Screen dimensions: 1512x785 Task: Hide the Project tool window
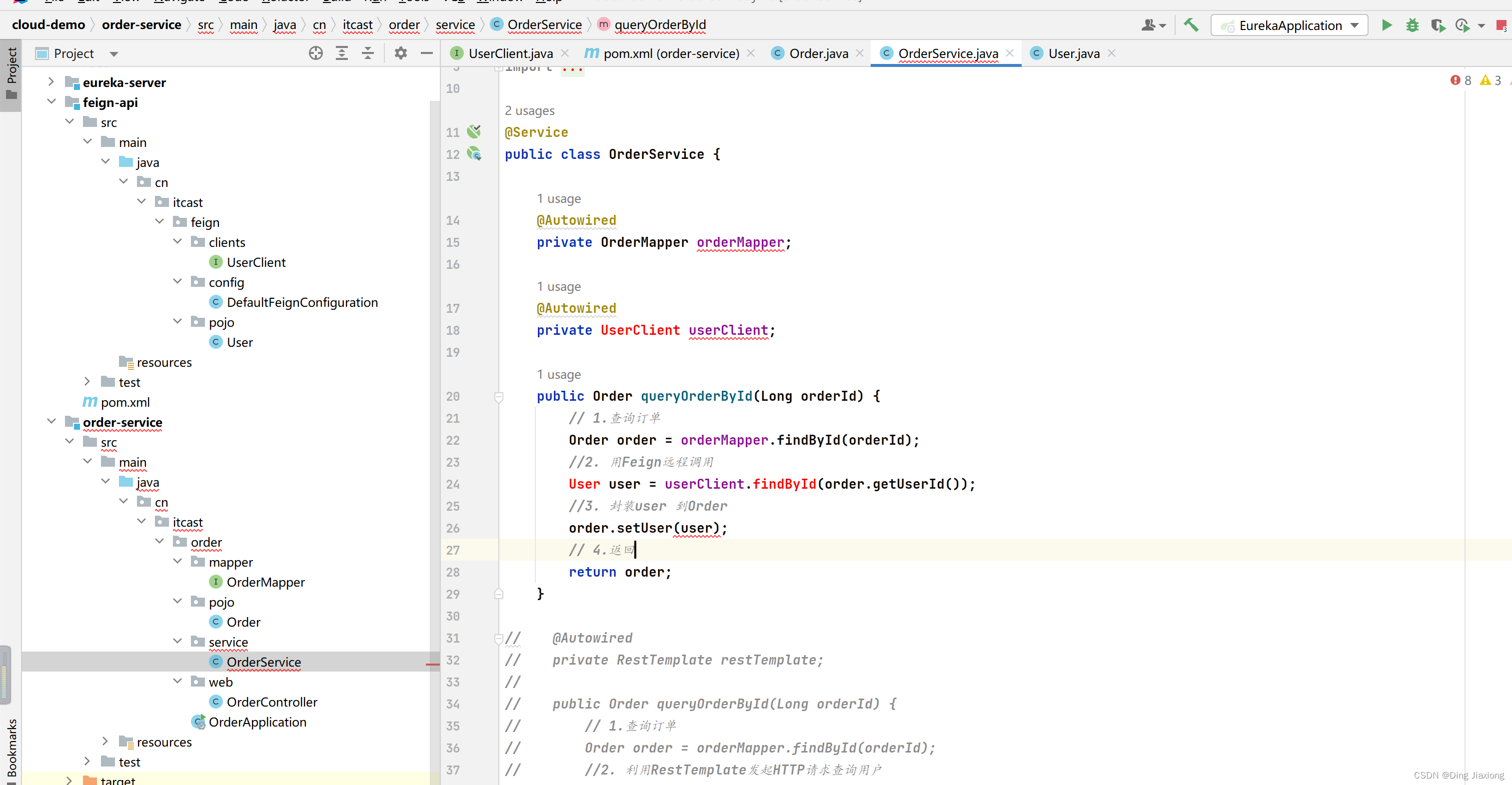(x=427, y=53)
